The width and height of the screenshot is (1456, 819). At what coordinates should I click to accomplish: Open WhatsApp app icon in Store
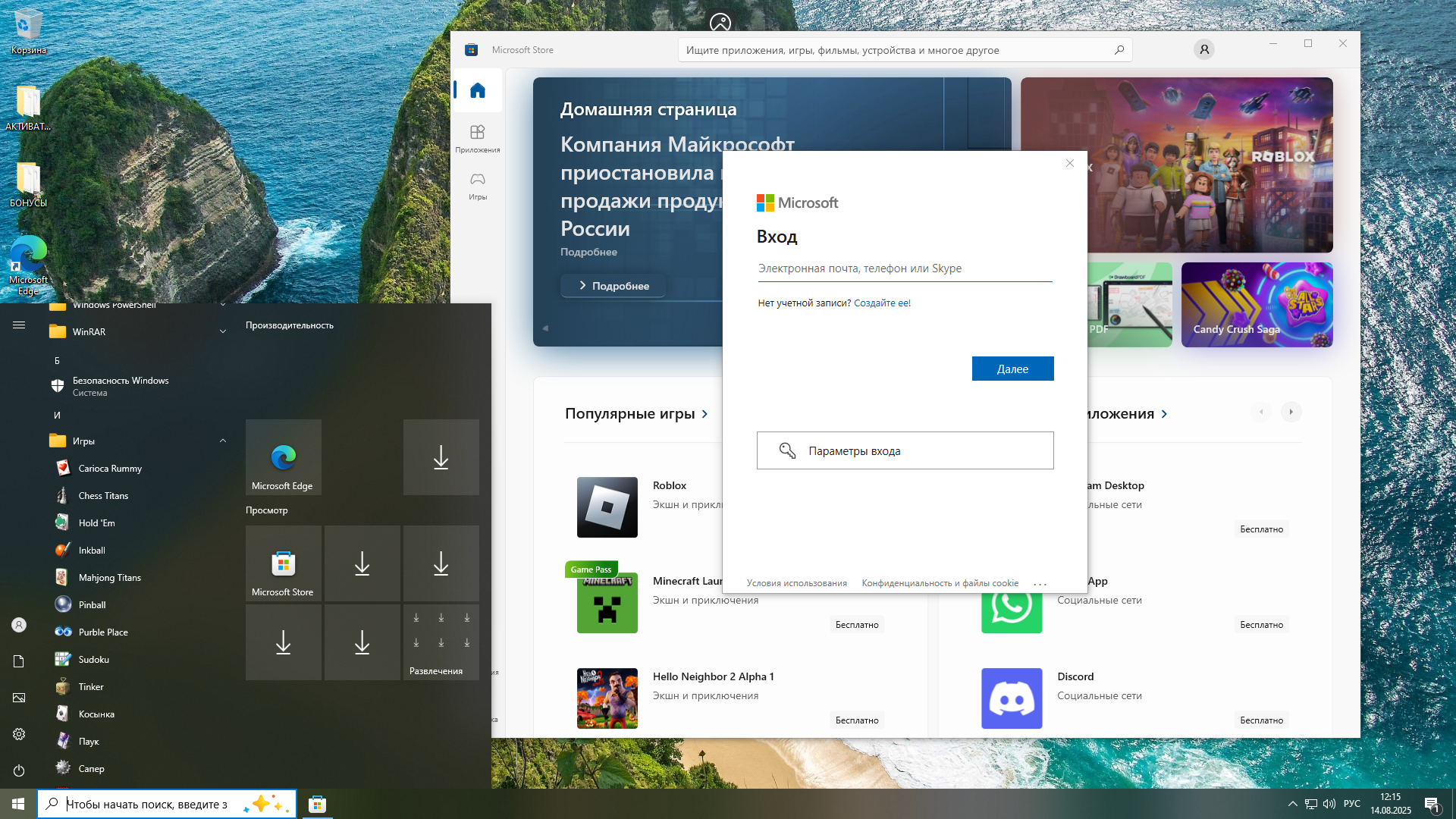(1012, 607)
